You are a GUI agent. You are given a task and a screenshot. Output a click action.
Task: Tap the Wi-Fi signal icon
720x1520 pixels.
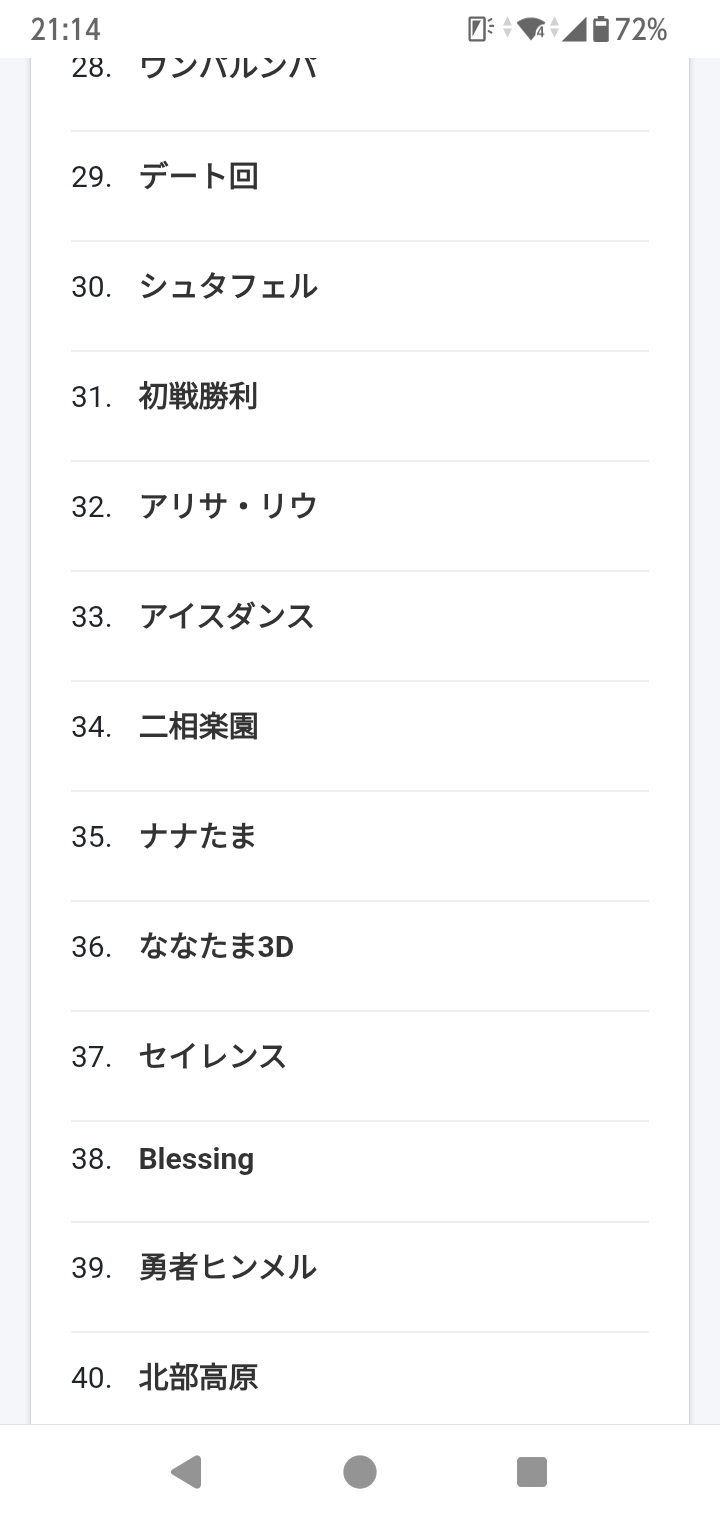[532, 30]
